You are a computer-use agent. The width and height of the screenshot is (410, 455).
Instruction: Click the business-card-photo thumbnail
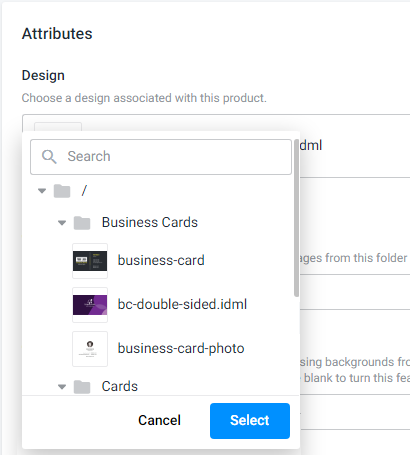click(90, 349)
